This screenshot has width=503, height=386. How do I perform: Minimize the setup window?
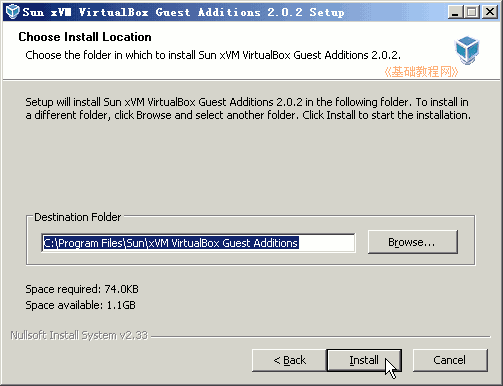tap(455, 12)
